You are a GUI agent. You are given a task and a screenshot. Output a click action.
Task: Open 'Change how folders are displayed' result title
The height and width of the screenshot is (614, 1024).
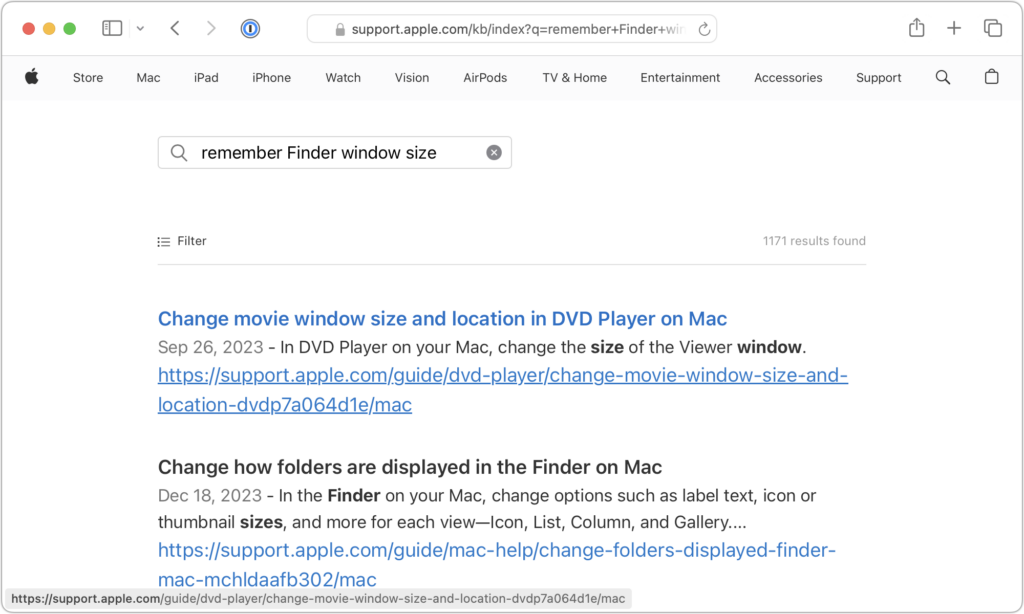(x=410, y=467)
